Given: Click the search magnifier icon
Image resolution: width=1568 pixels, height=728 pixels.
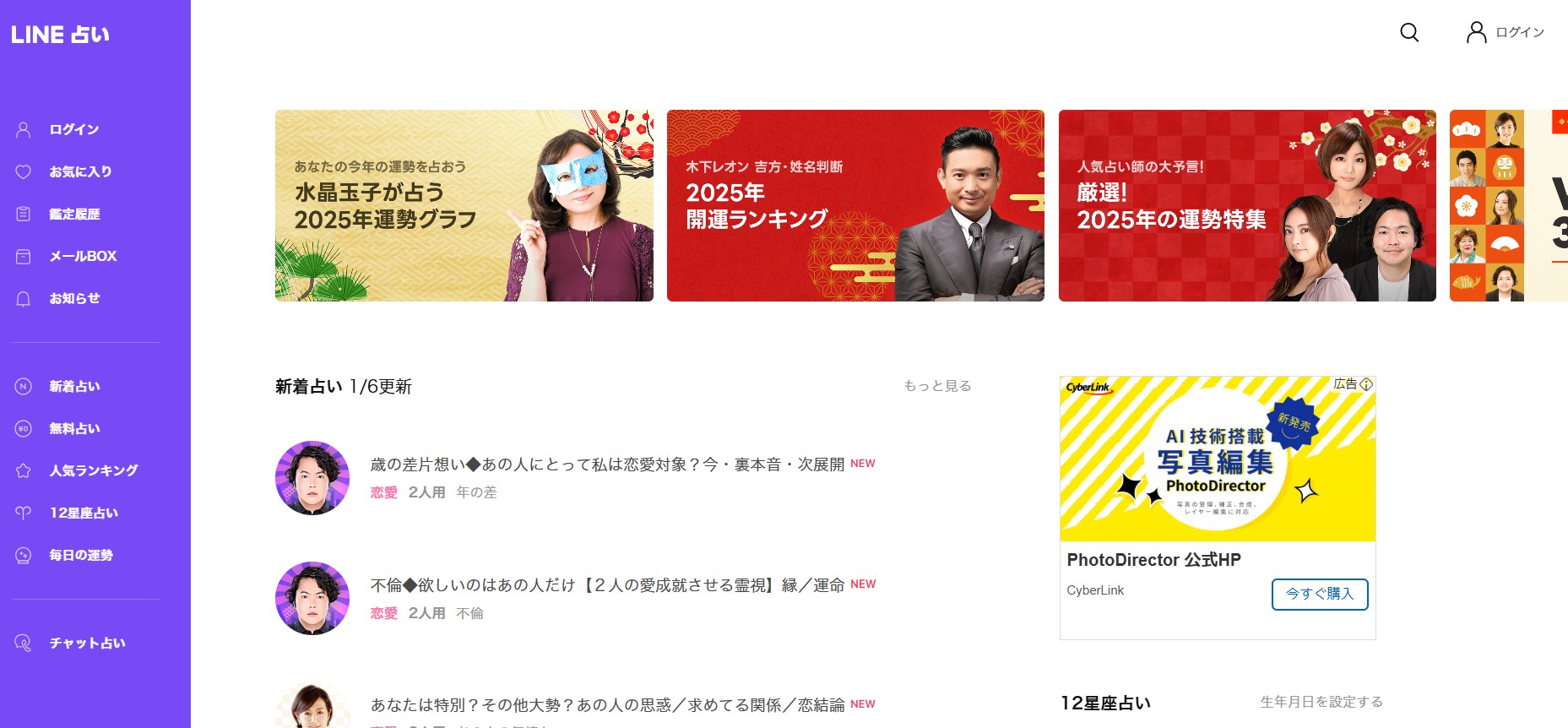Looking at the screenshot, I should (1408, 33).
